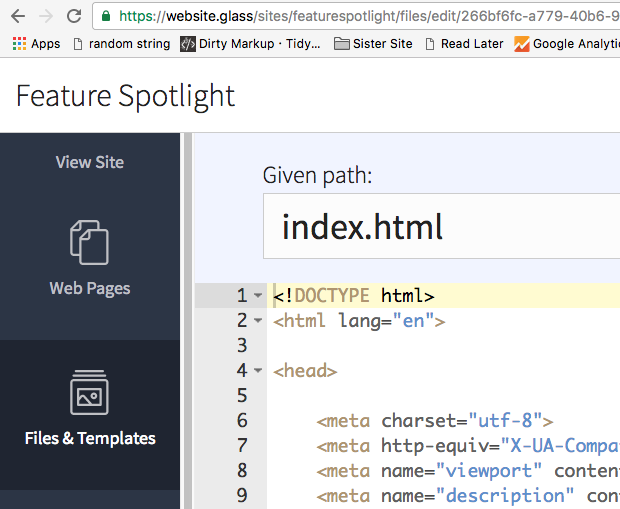The width and height of the screenshot is (620, 509).
Task: Click the Files & Templates image icon
Action: pos(89,392)
